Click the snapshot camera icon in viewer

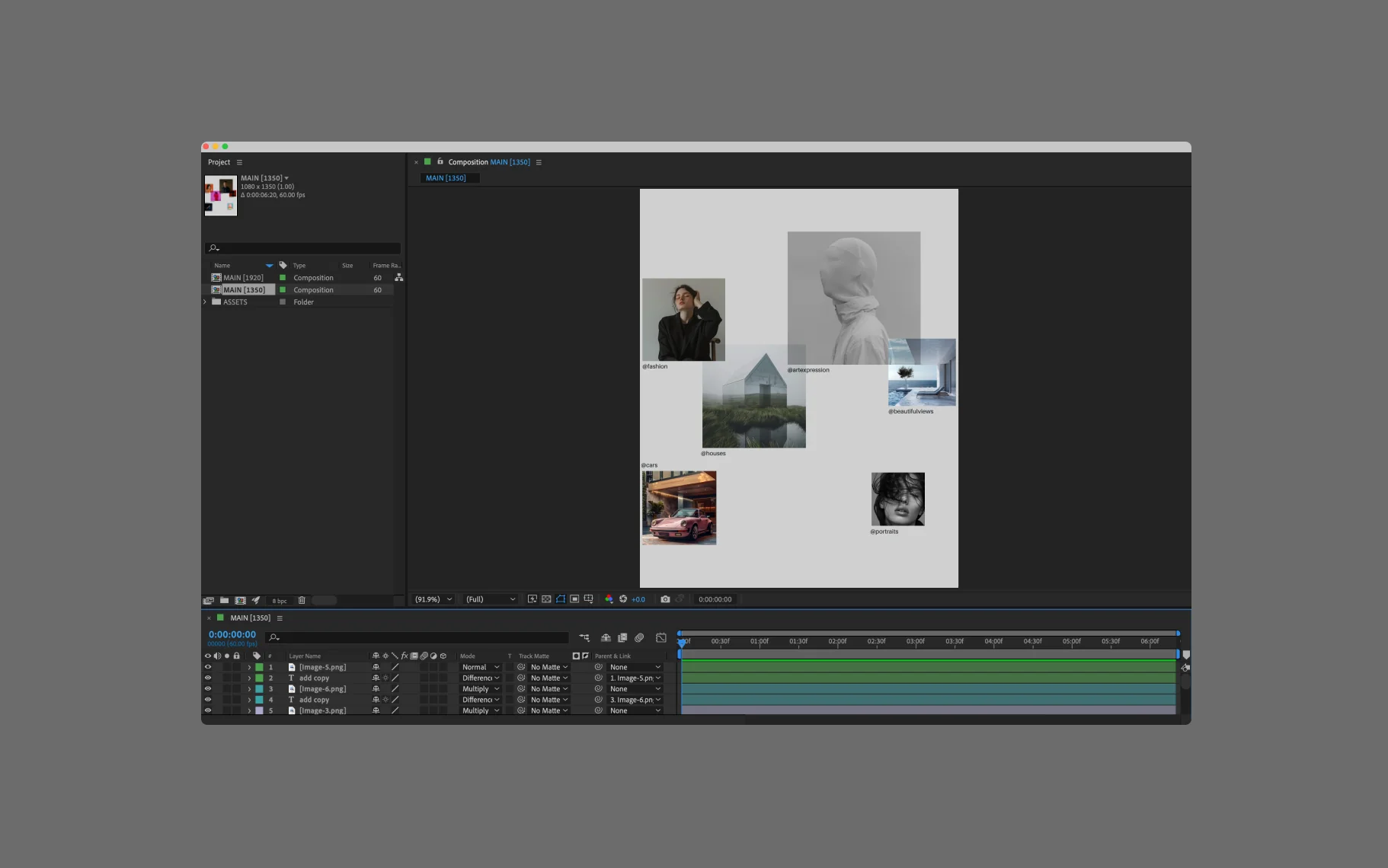click(x=665, y=599)
